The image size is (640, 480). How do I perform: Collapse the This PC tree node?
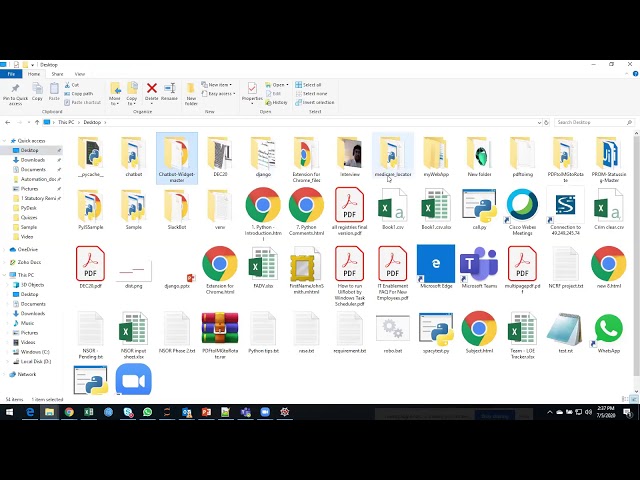(4, 275)
